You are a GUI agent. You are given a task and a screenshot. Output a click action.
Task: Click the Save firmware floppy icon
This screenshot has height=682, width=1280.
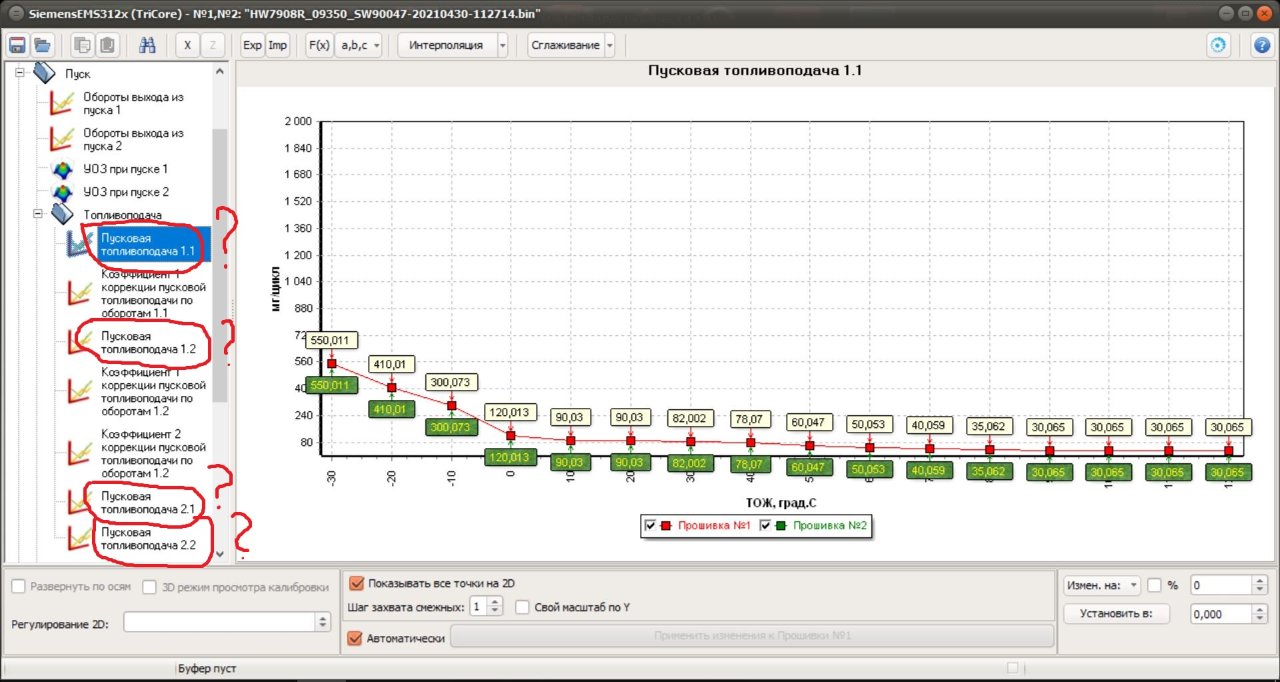pos(17,45)
